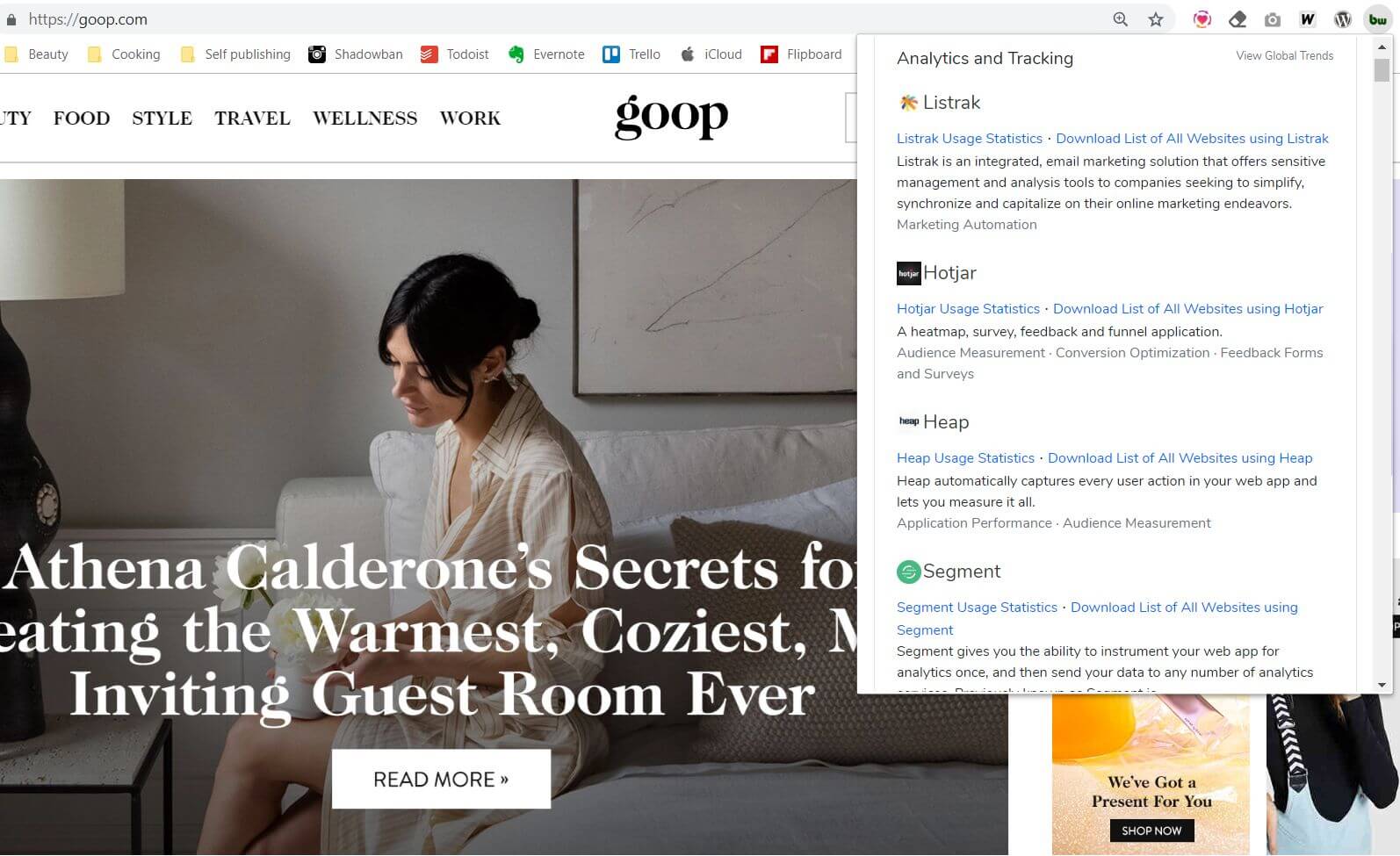Select the WELLNESS menu item
Screen dimensions: 1400x856
(x=364, y=119)
